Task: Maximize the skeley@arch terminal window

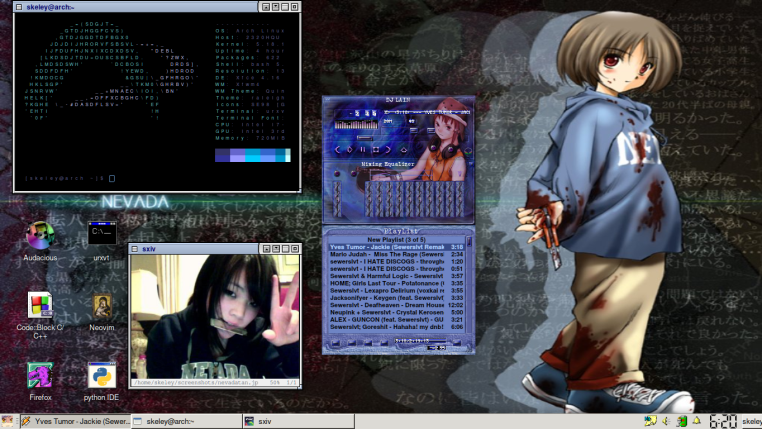Action: point(285,7)
